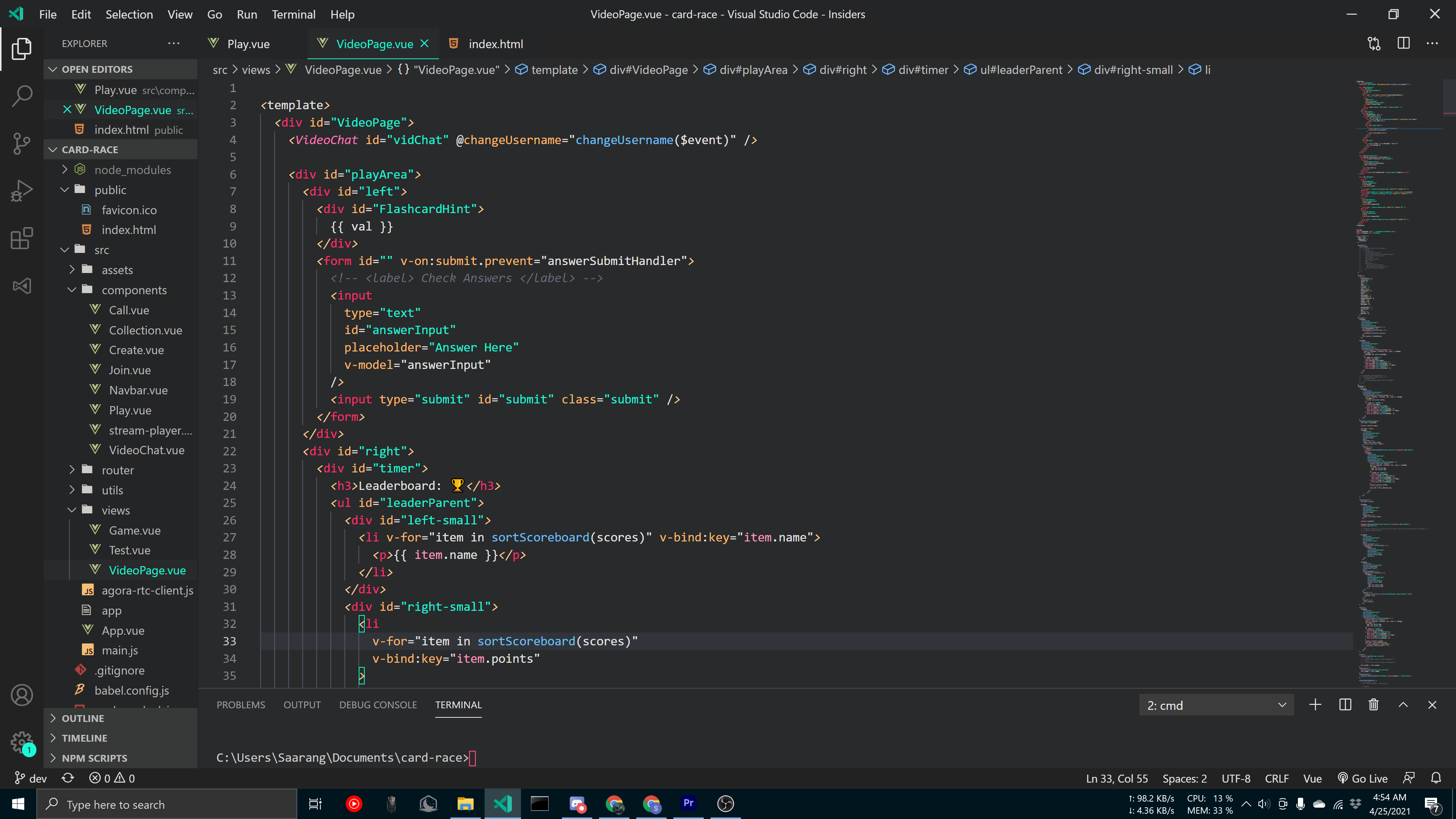Kill terminal with the trash icon
Viewport: 1456px width, 819px height.
pos(1373,705)
